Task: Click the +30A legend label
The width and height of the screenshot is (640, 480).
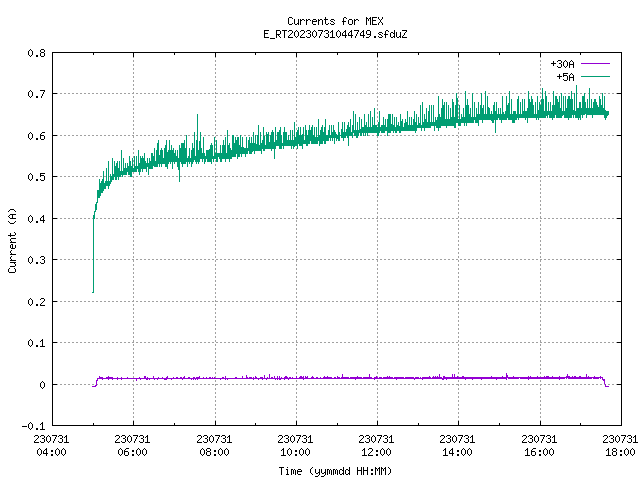Action: (562, 64)
